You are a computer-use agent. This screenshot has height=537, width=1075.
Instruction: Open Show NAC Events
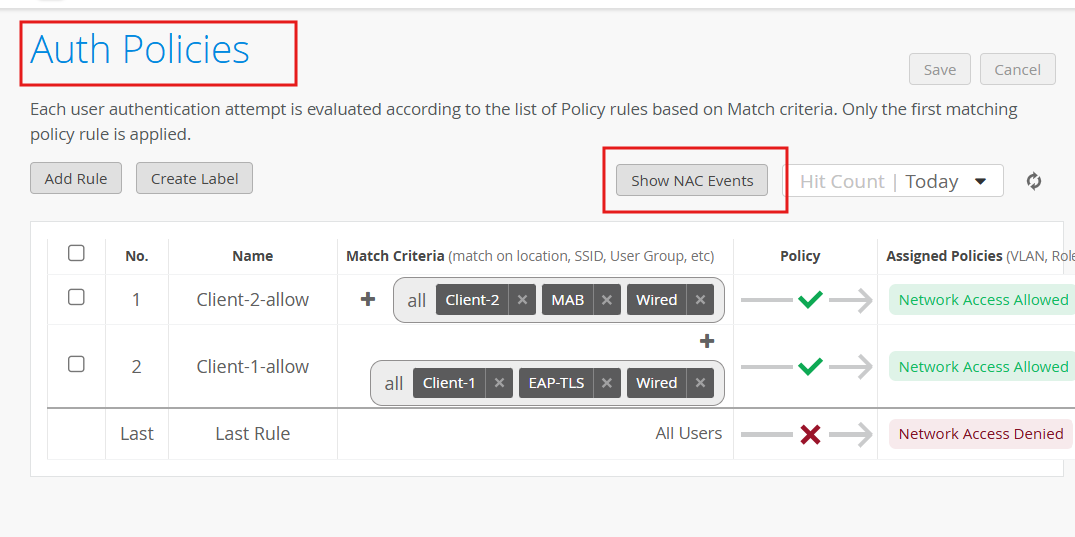click(x=692, y=181)
